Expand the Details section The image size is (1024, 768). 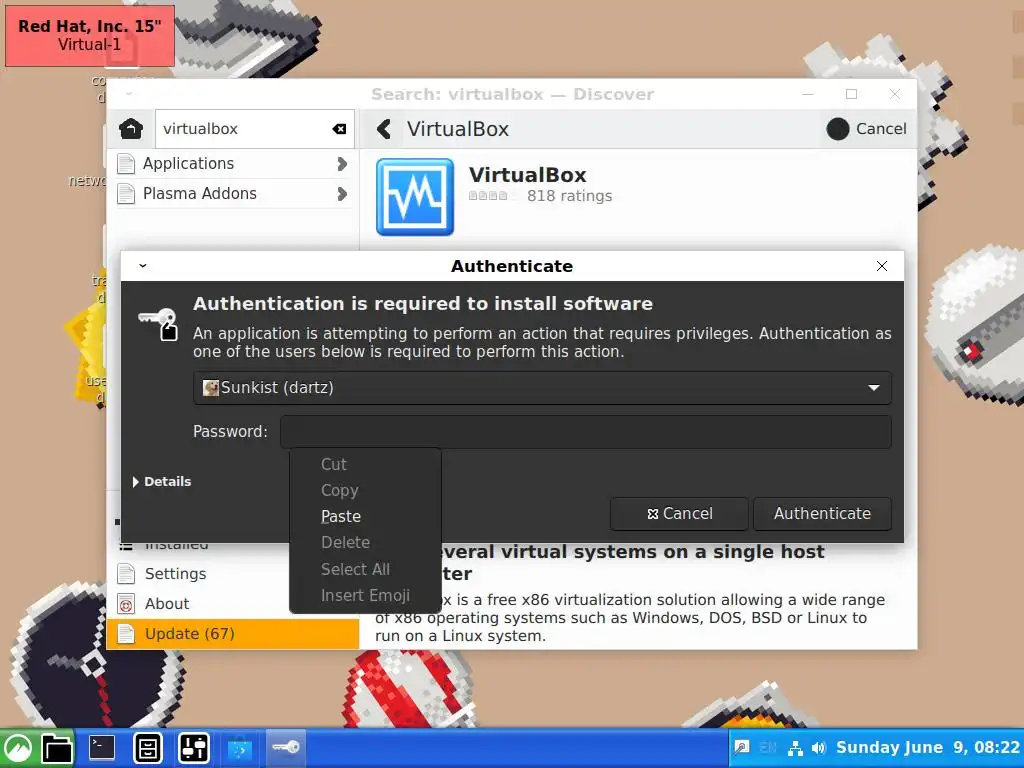coord(162,481)
